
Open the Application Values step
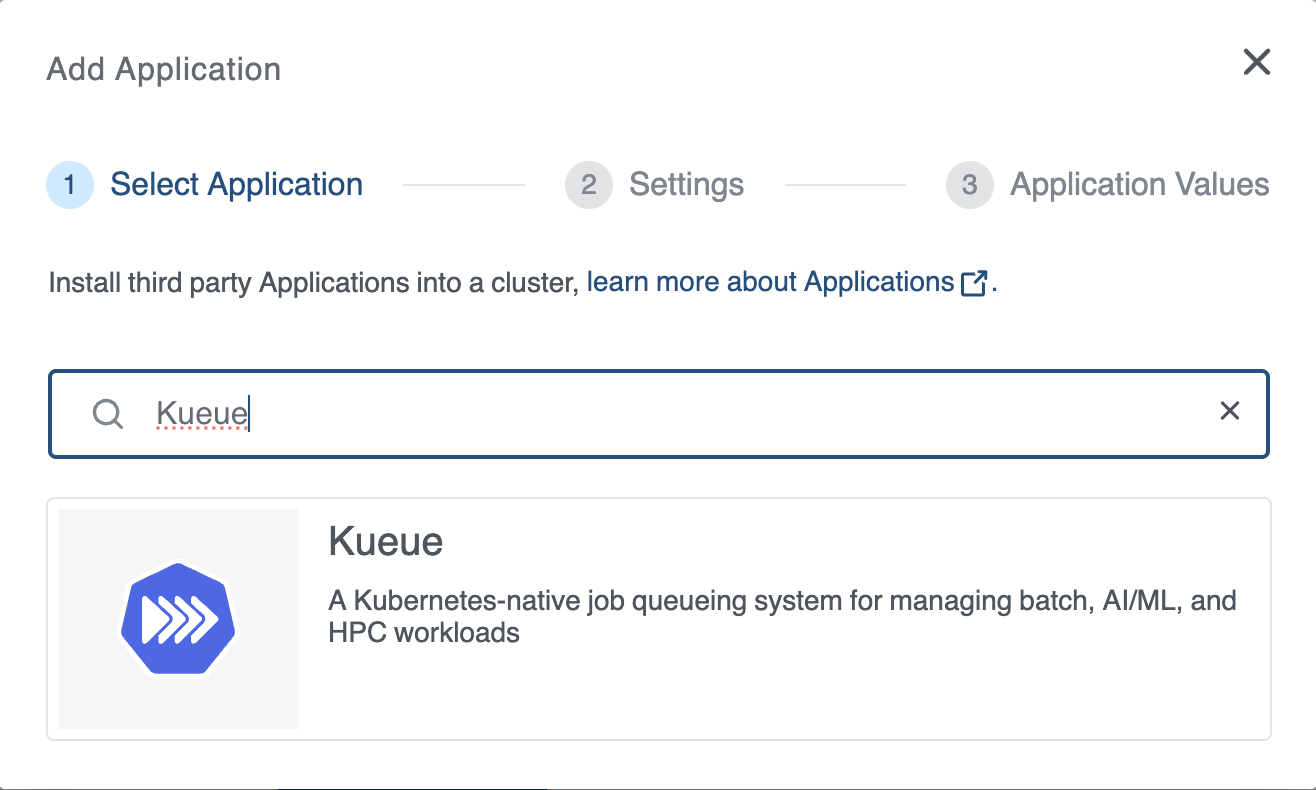coord(1139,184)
